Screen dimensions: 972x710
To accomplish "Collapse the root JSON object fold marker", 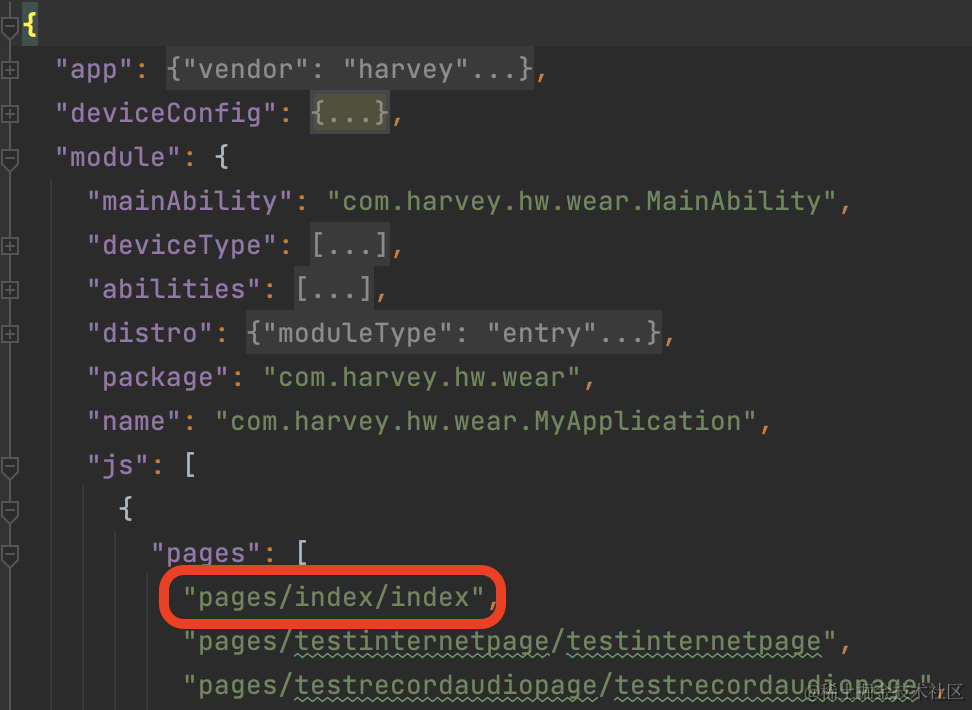I will (9, 27).
